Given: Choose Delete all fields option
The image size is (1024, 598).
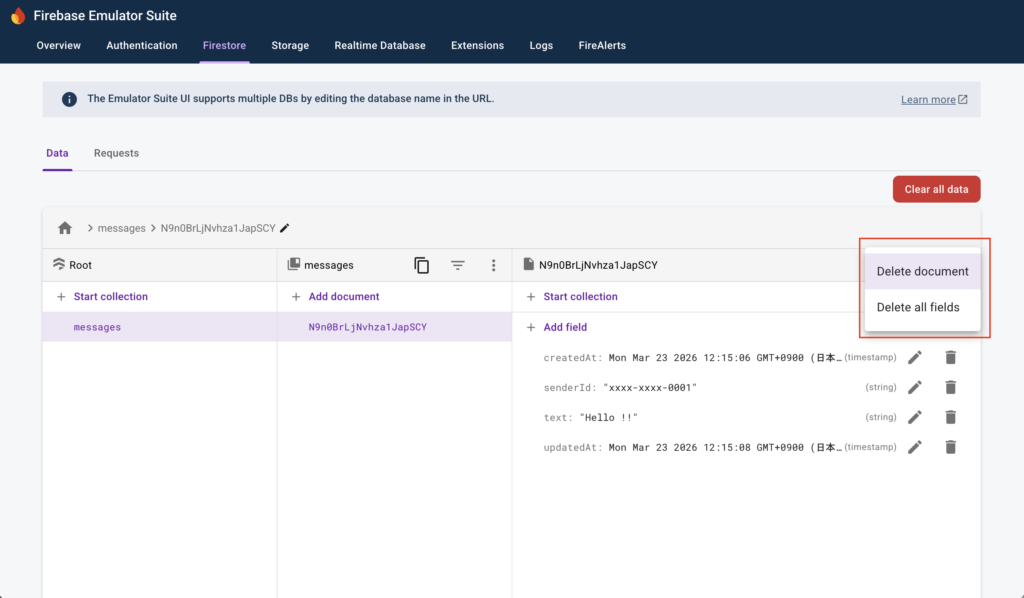Looking at the screenshot, I should point(917,307).
